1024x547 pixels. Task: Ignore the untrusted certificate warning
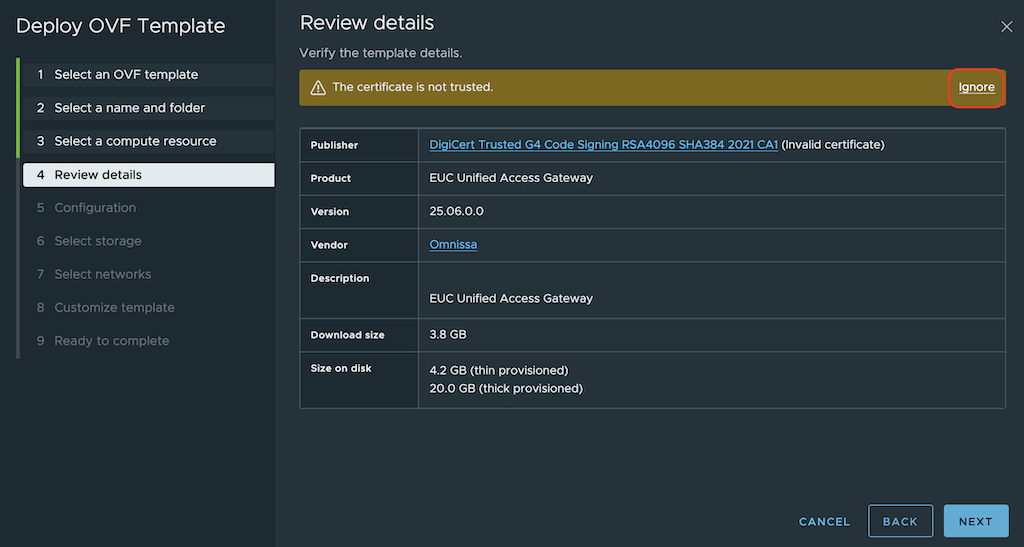(x=976, y=88)
